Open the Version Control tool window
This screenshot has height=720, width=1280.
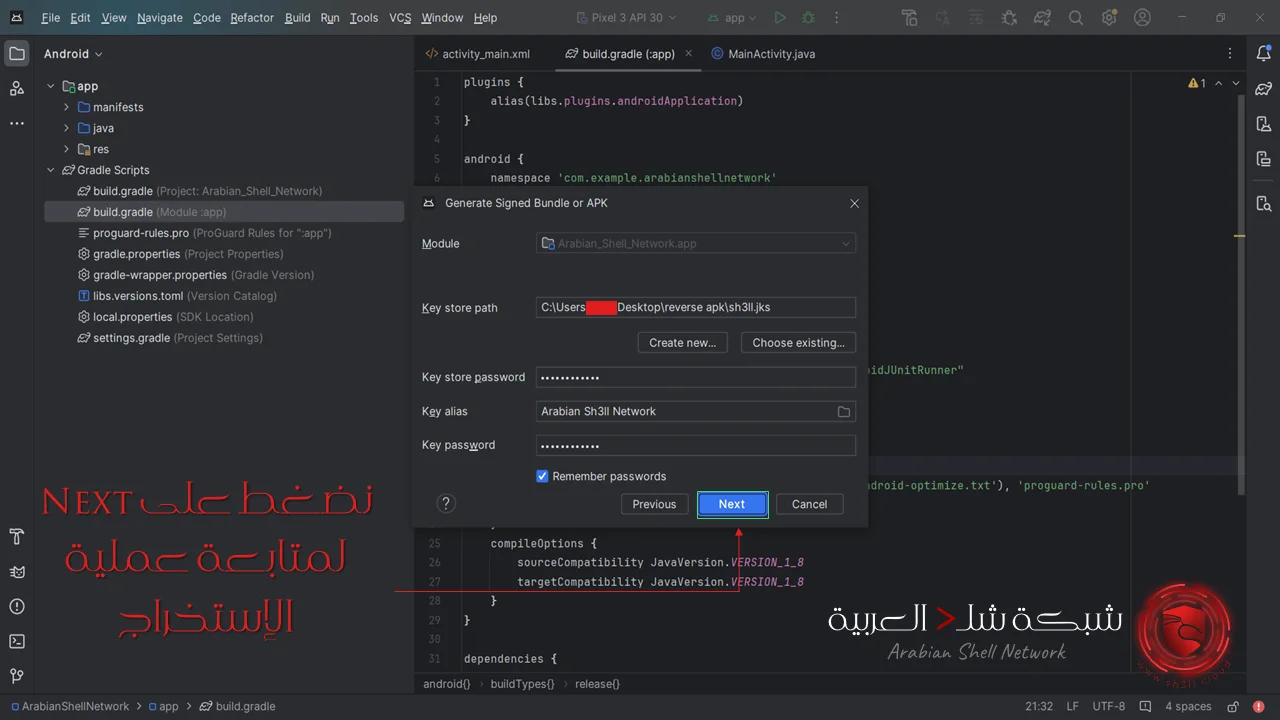point(17,676)
